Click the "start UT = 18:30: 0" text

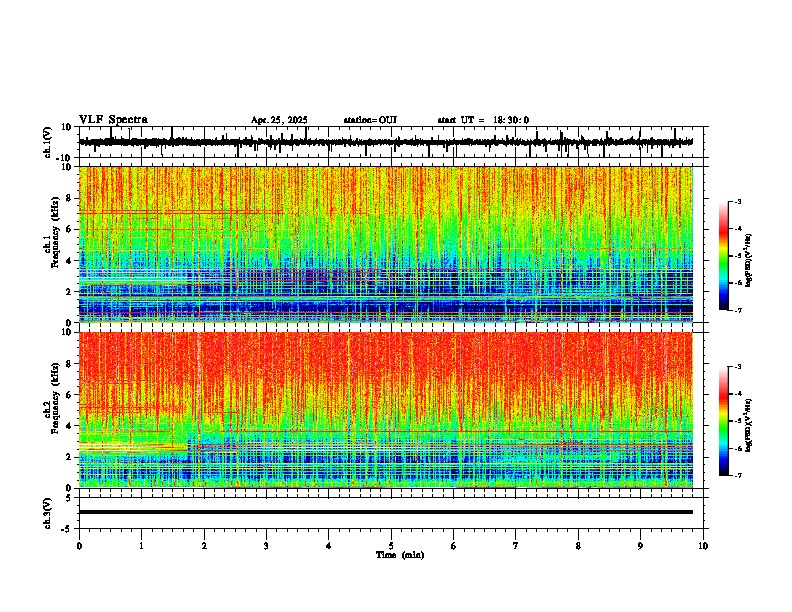[x=483, y=120]
